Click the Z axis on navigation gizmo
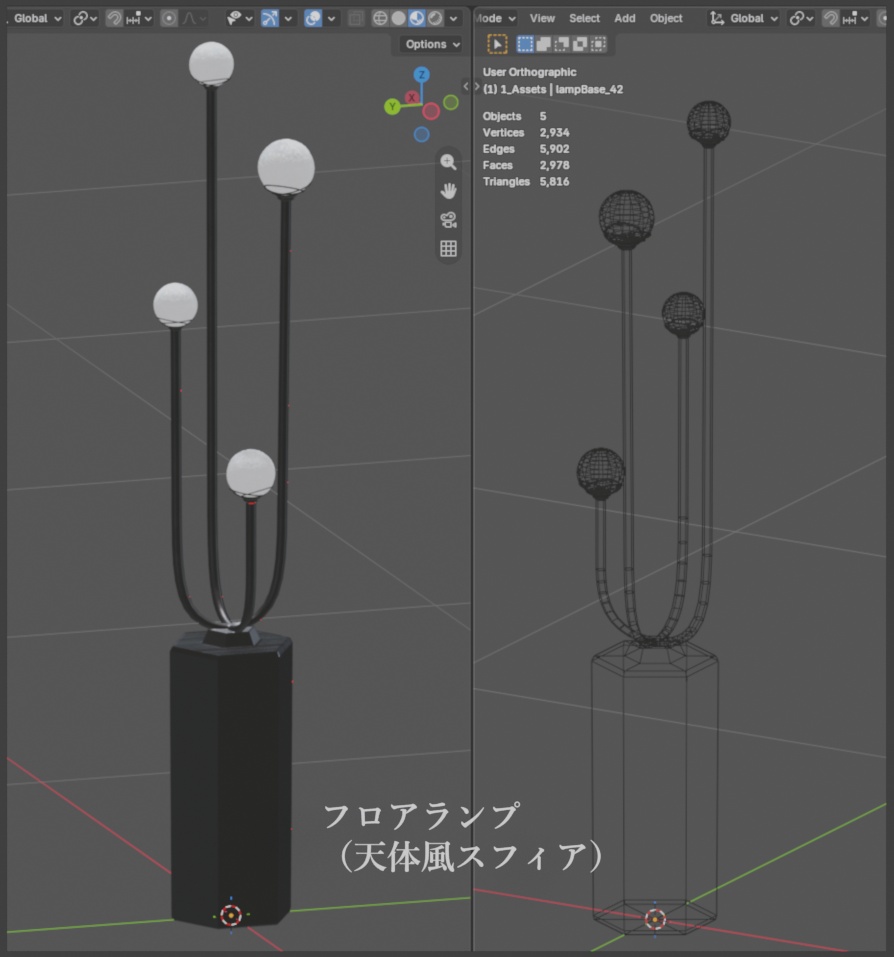Viewport: 894px width, 957px height. (x=421, y=74)
